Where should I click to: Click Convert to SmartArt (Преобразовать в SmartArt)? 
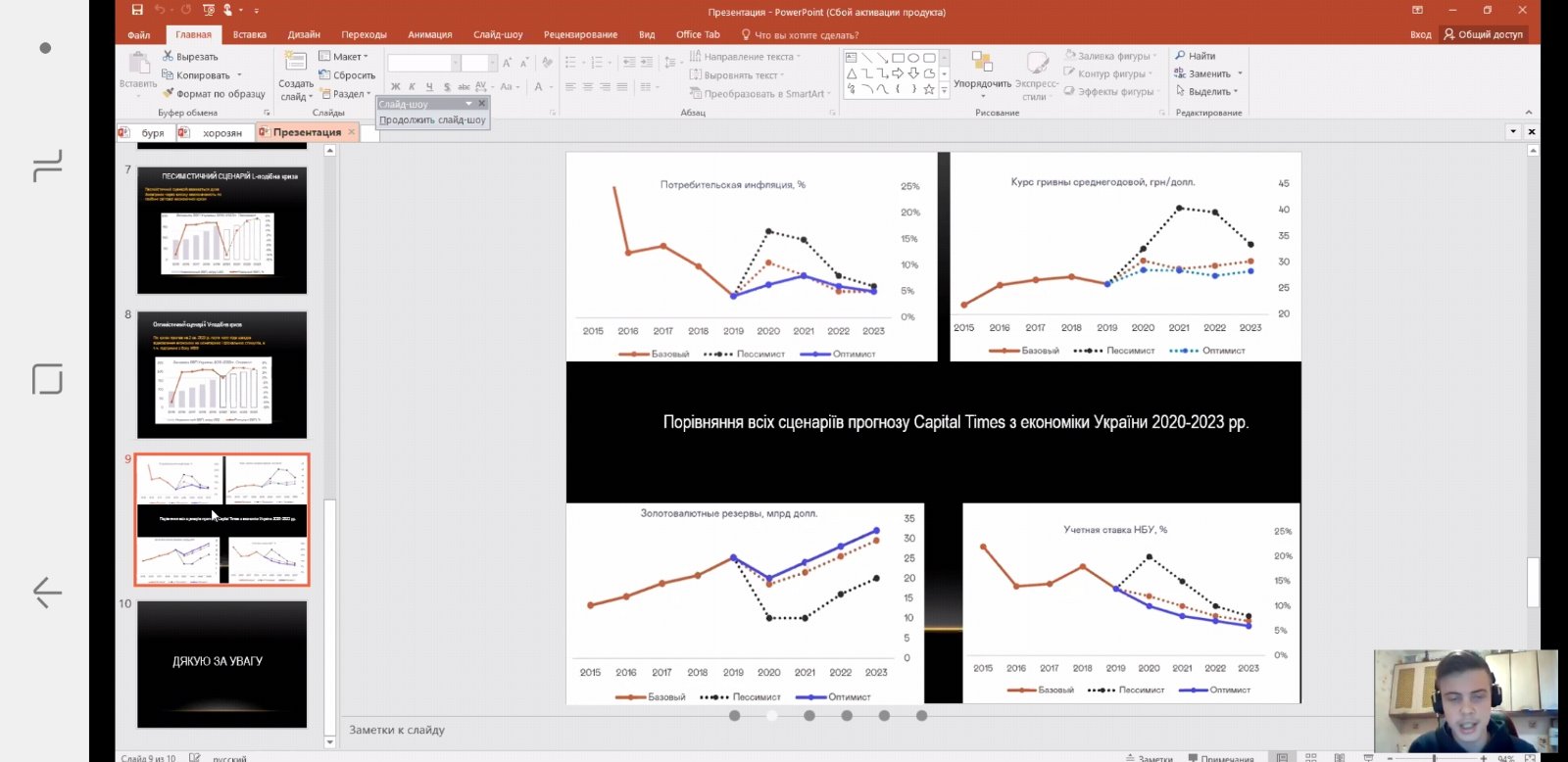759,94
